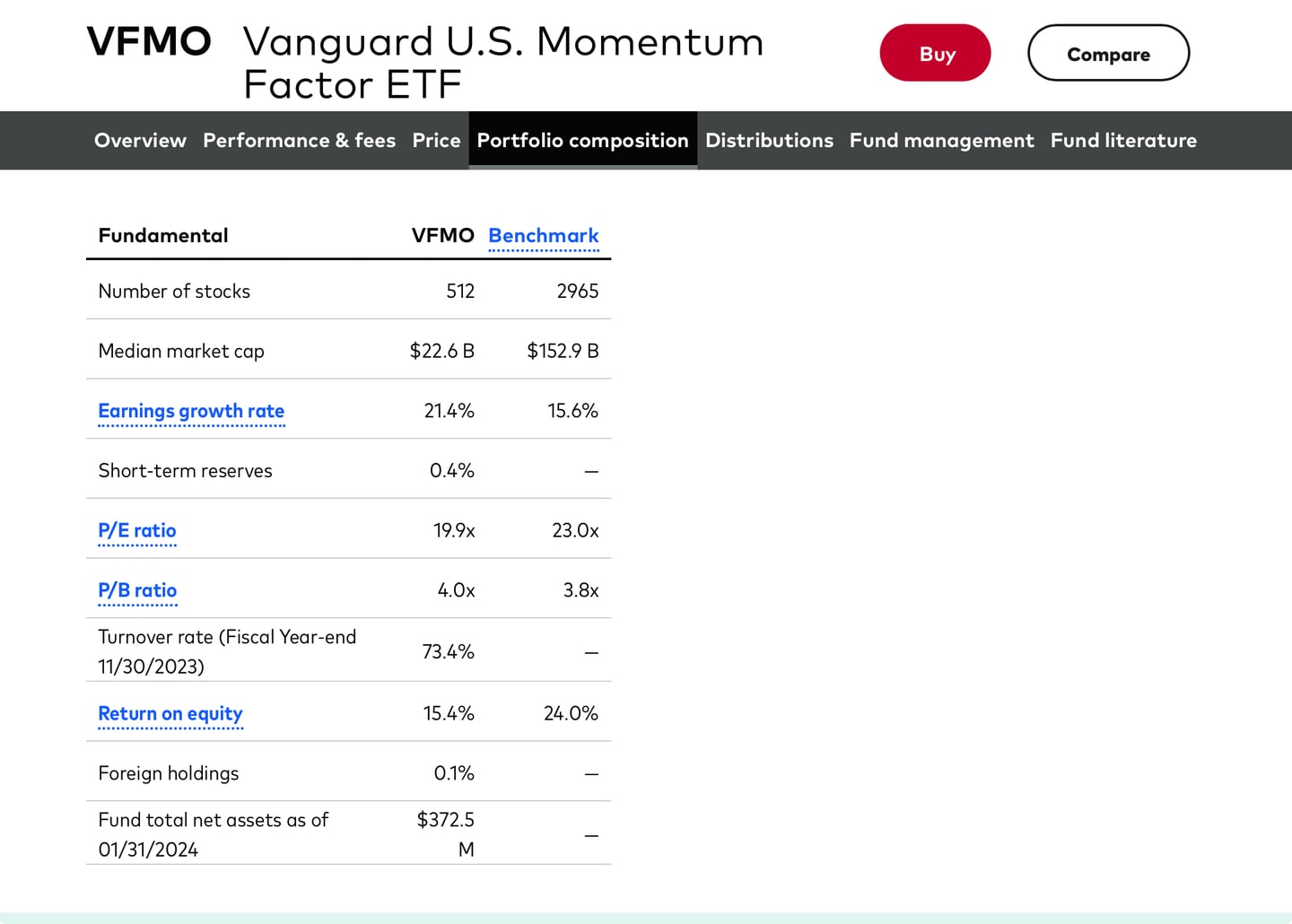The width and height of the screenshot is (1292, 924).
Task: Open the Benchmark definition link
Action: tap(544, 235)
